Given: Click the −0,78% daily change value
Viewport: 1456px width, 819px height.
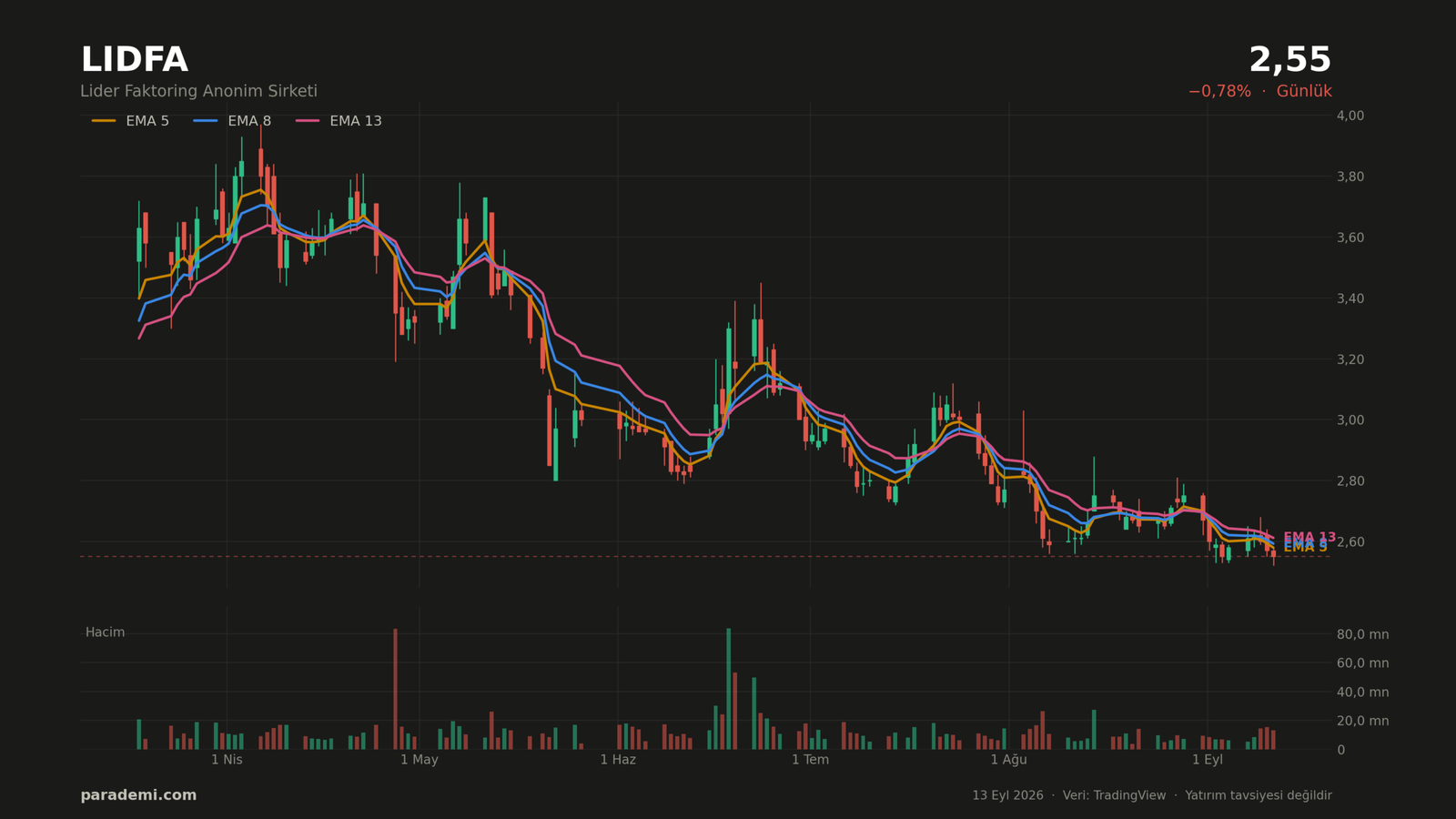Looking at the screenshot, I should click(x=1219, y=91).
